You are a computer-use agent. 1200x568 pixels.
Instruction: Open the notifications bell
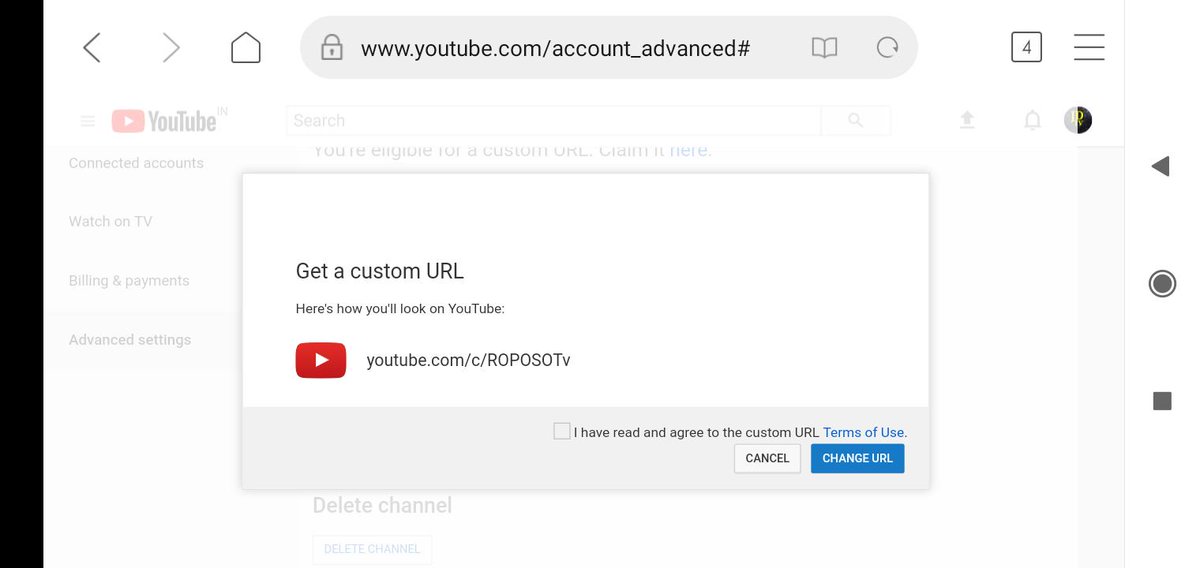click(x=1032, y=121)
